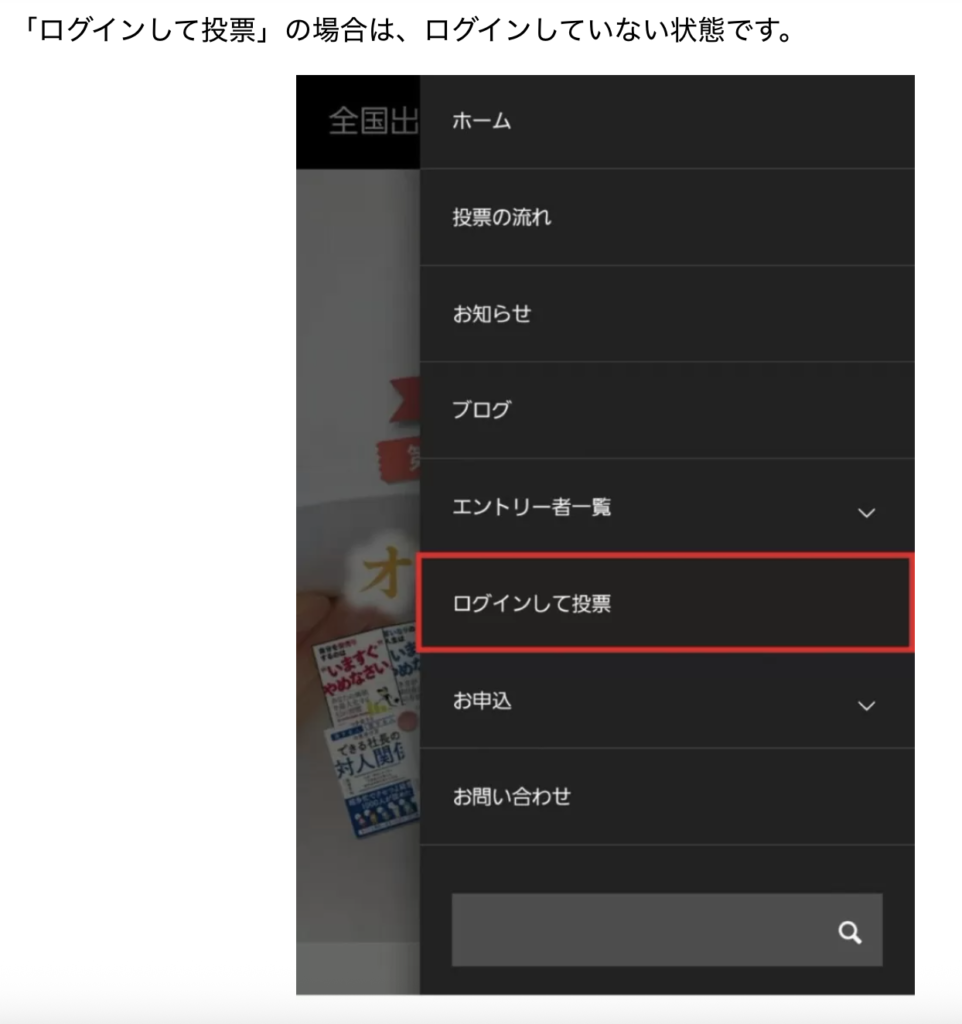The height and width of the screenshot is (1024, 962).
Task: Click the dimmed gray strip below the hero image
Action: (x=358, y=968)
